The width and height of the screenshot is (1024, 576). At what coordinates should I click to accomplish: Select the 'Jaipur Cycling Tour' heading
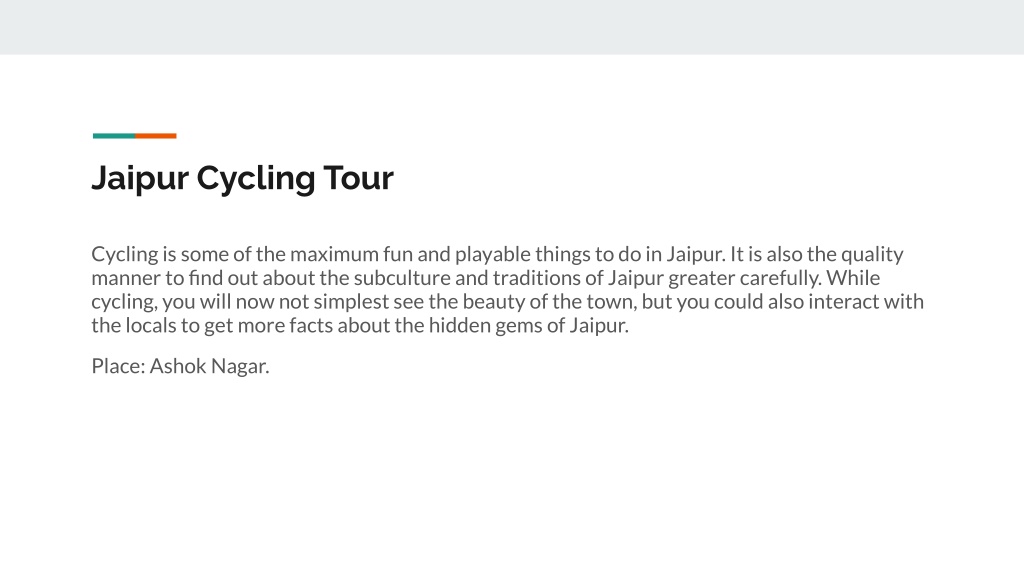tap(242, 178)
